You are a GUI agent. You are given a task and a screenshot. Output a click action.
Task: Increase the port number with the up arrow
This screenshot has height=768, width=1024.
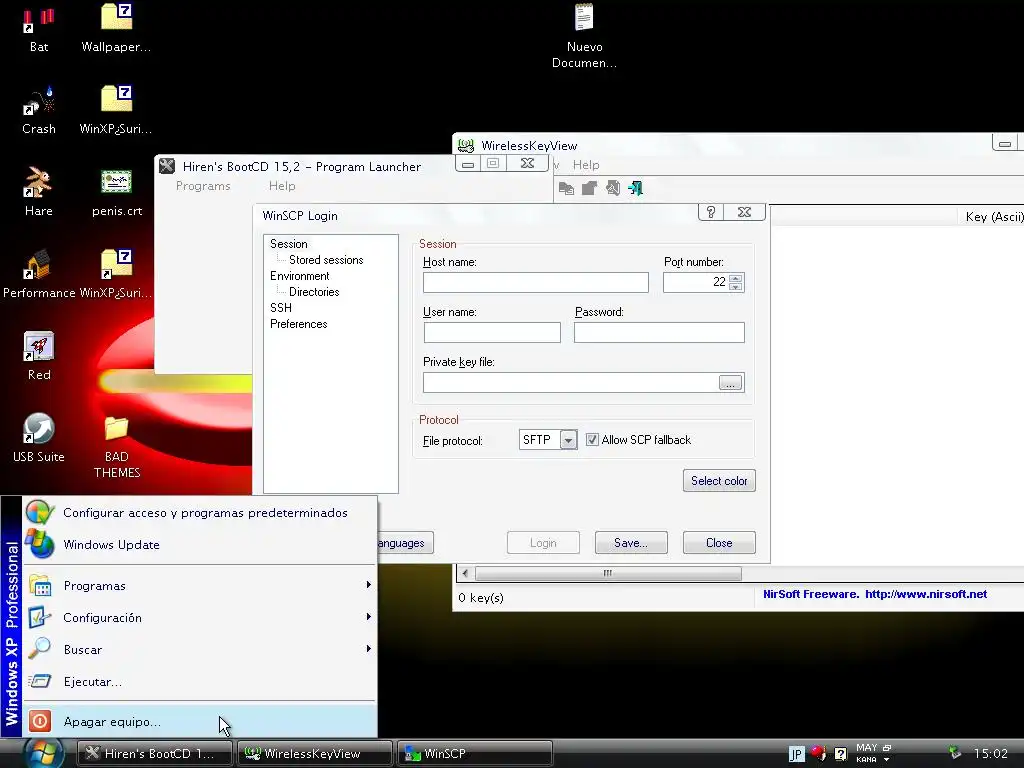[736, 278]
